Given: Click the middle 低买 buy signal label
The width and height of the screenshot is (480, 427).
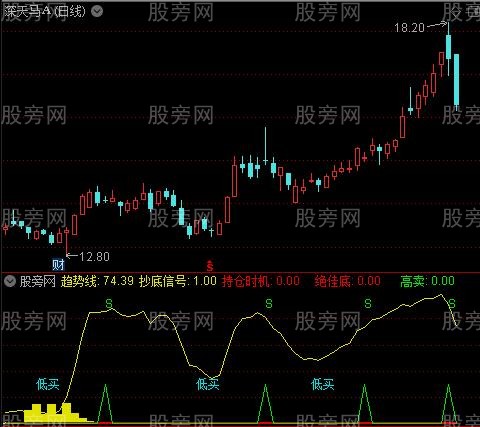Looking at the screenshot, I should tap(208, 384).
